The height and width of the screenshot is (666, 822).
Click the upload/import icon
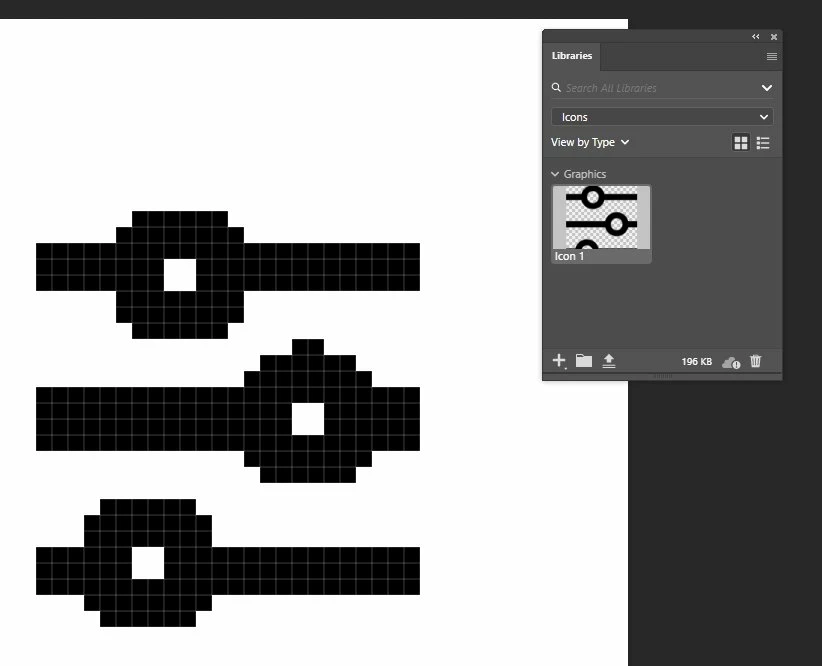609,361
